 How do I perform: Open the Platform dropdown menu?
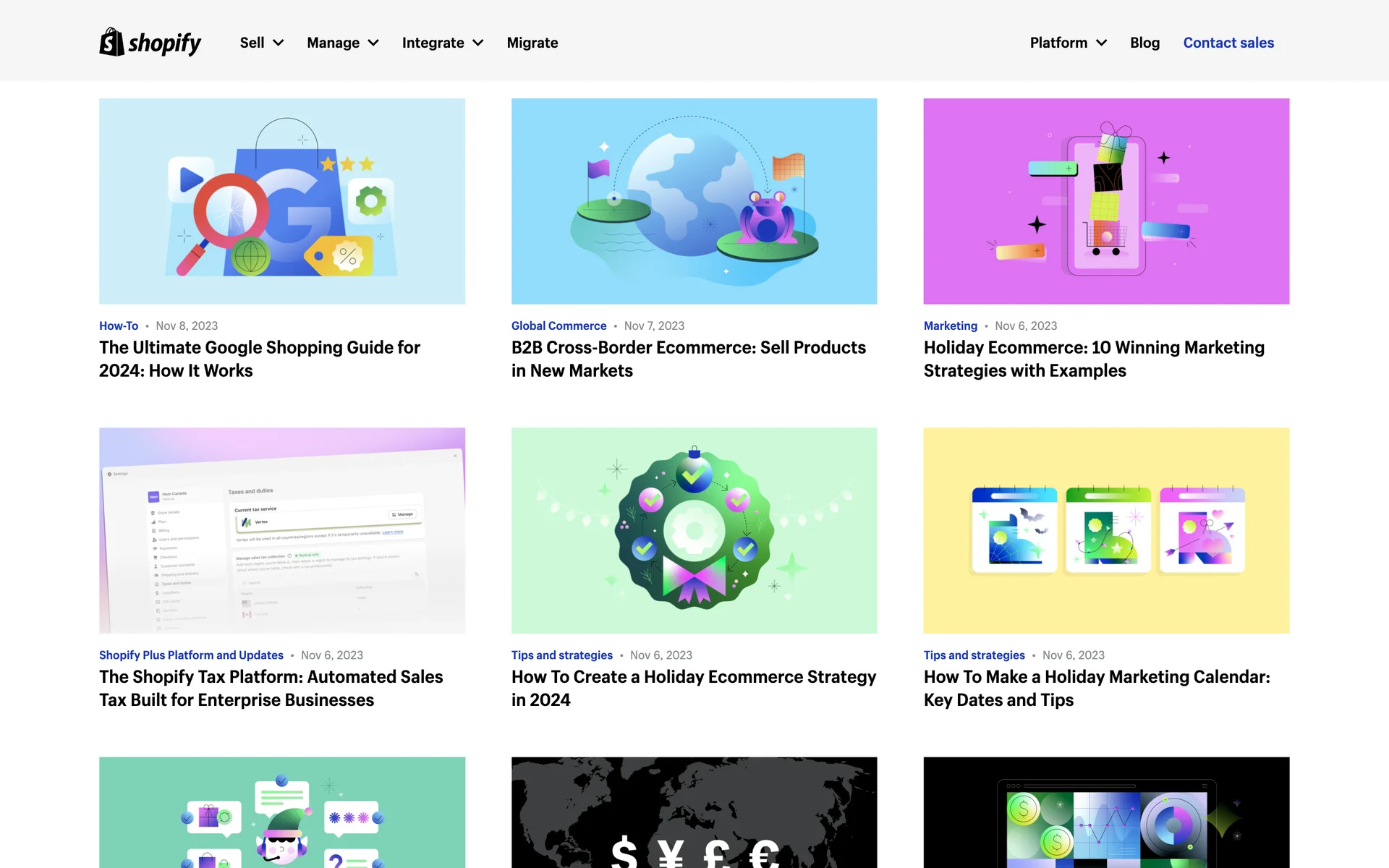1068,43
